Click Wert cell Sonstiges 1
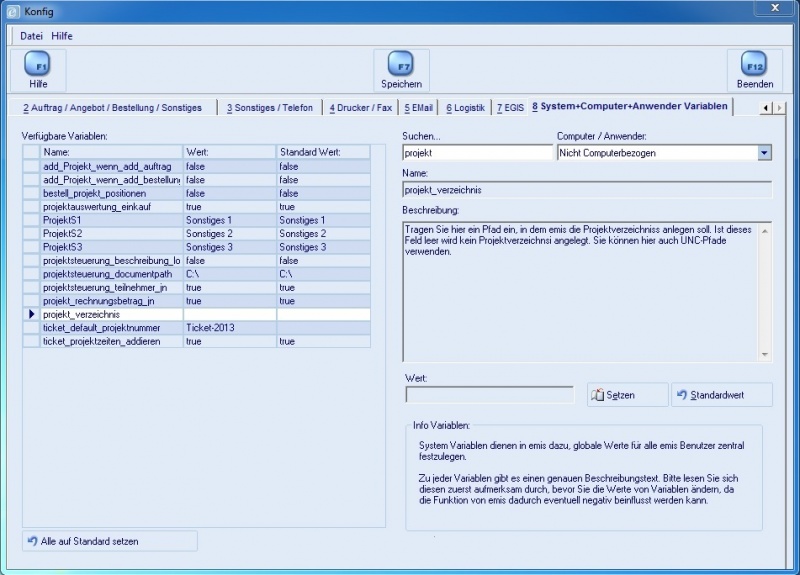Viewport: 800px width, 575px height. point(229,220)
